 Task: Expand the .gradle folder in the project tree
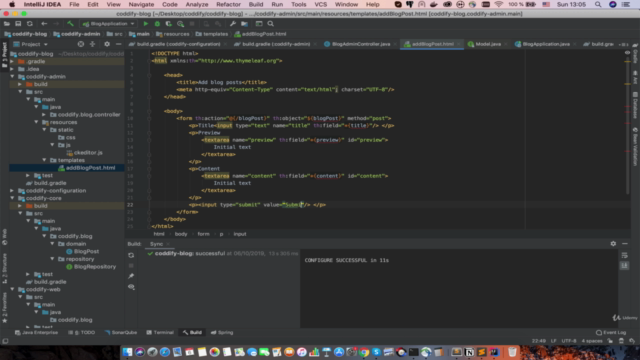coord(12,61)
